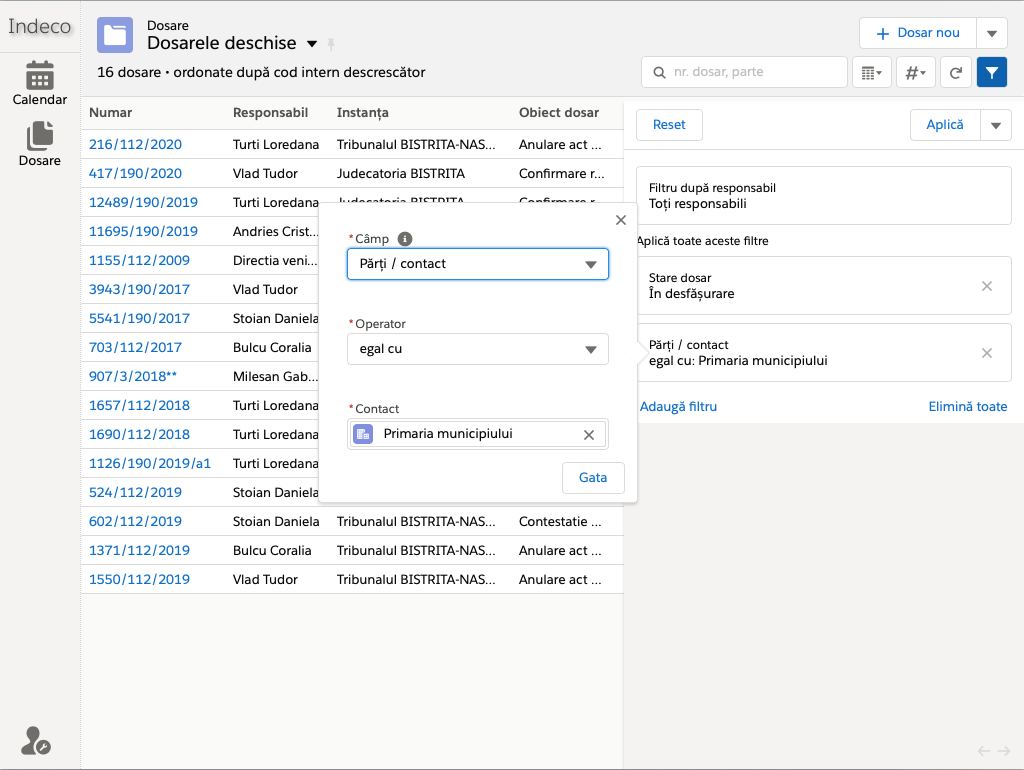
Task: Remove the Stare dosar filter
Action: point(986,286)
